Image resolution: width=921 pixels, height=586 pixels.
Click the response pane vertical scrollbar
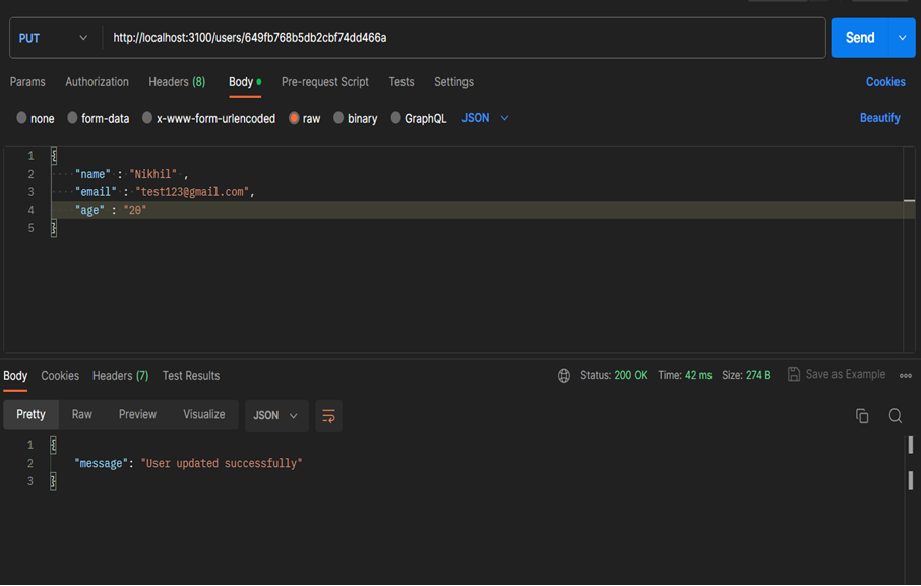point(910,463)
